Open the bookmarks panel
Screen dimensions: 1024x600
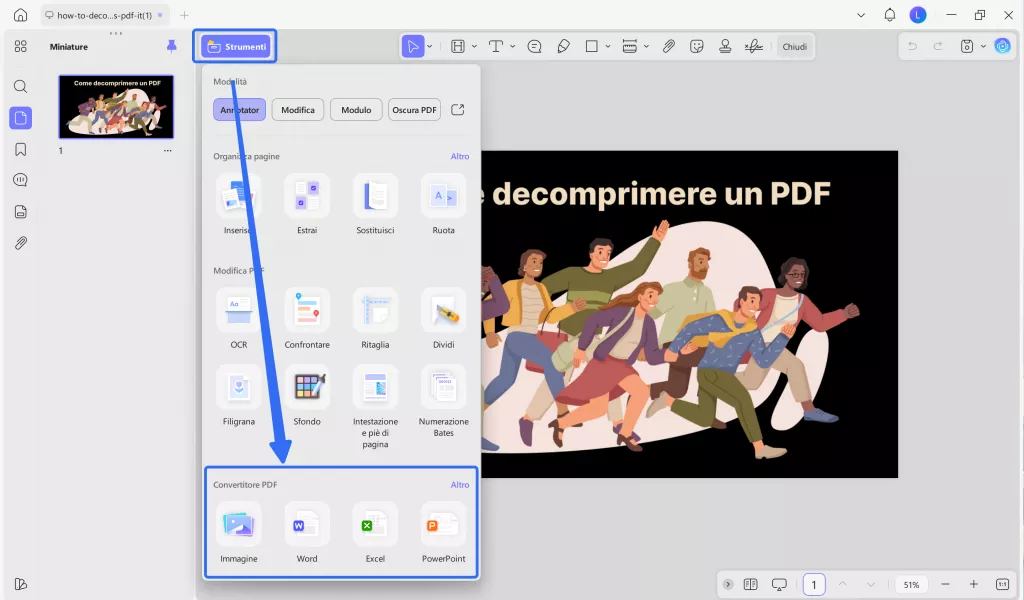click(x=21, y=150)
